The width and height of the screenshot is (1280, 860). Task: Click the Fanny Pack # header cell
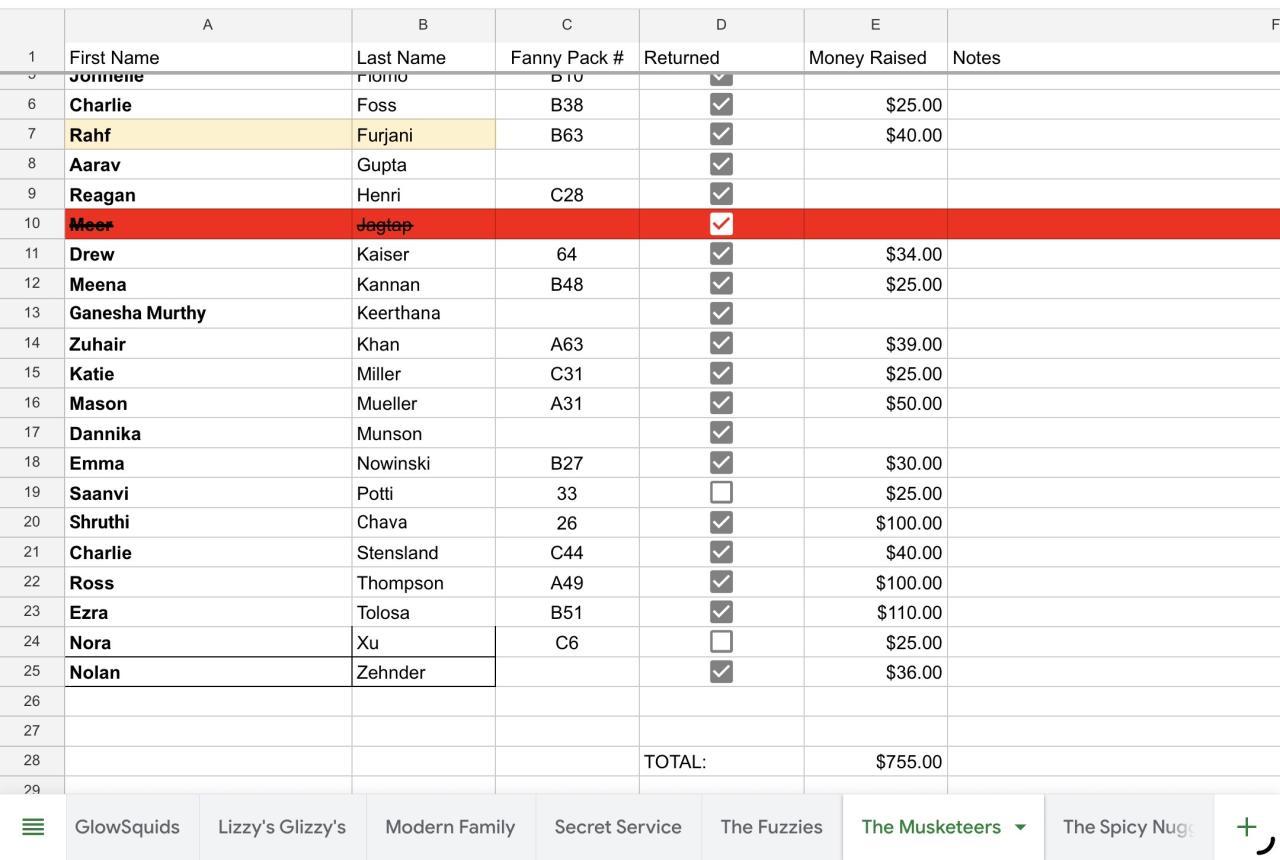[567, 58]
